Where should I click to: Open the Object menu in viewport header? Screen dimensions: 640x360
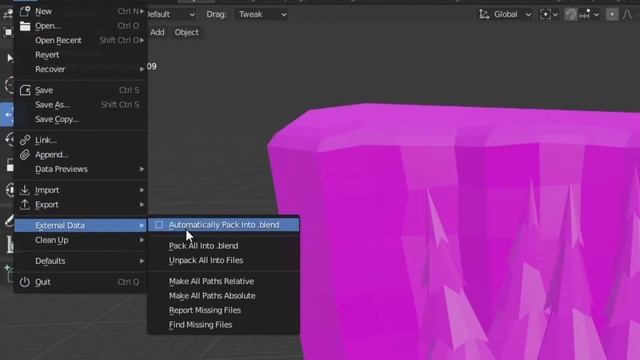[187, 32]
